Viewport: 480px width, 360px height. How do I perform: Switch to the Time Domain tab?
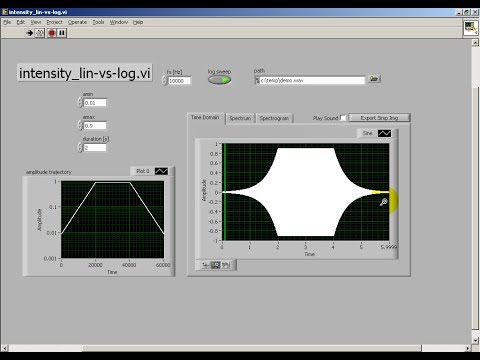[x=205, y=117]
